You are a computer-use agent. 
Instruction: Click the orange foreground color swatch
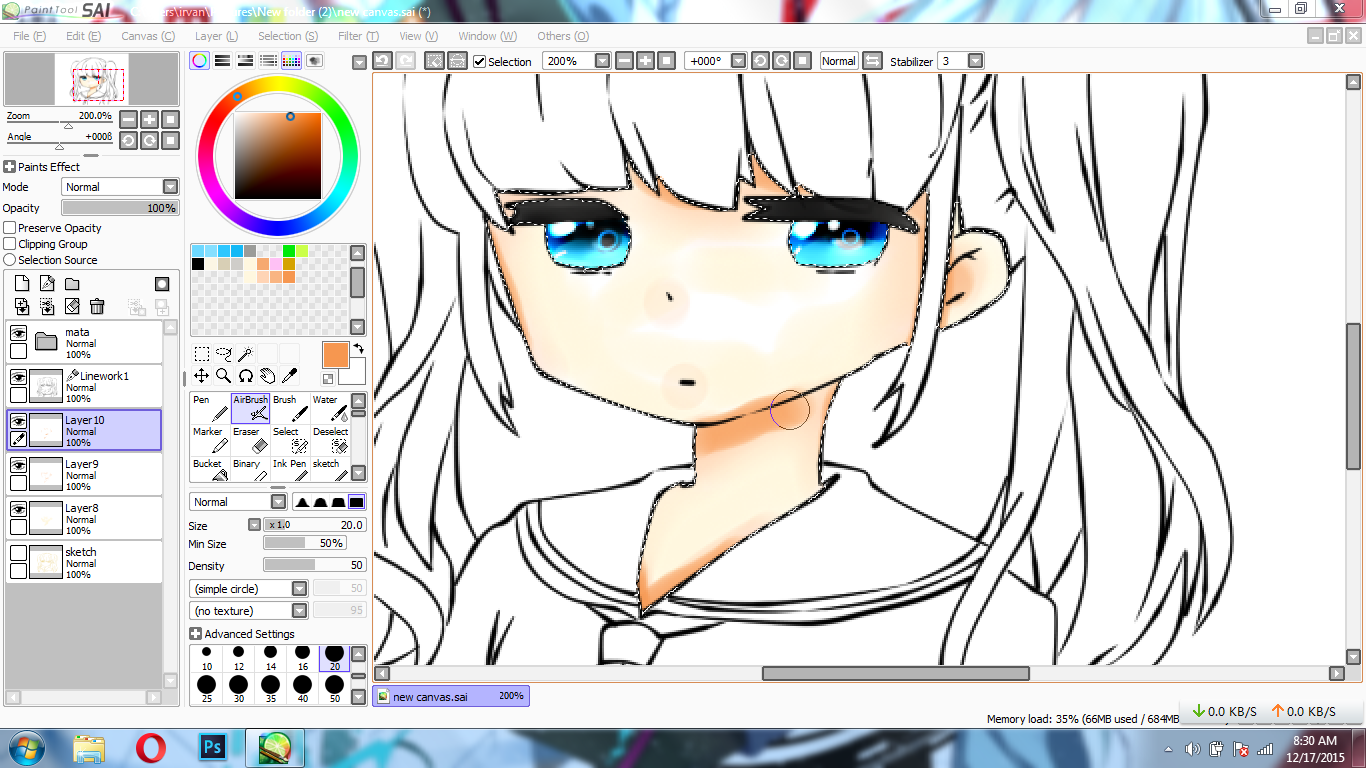pos(335,354)
